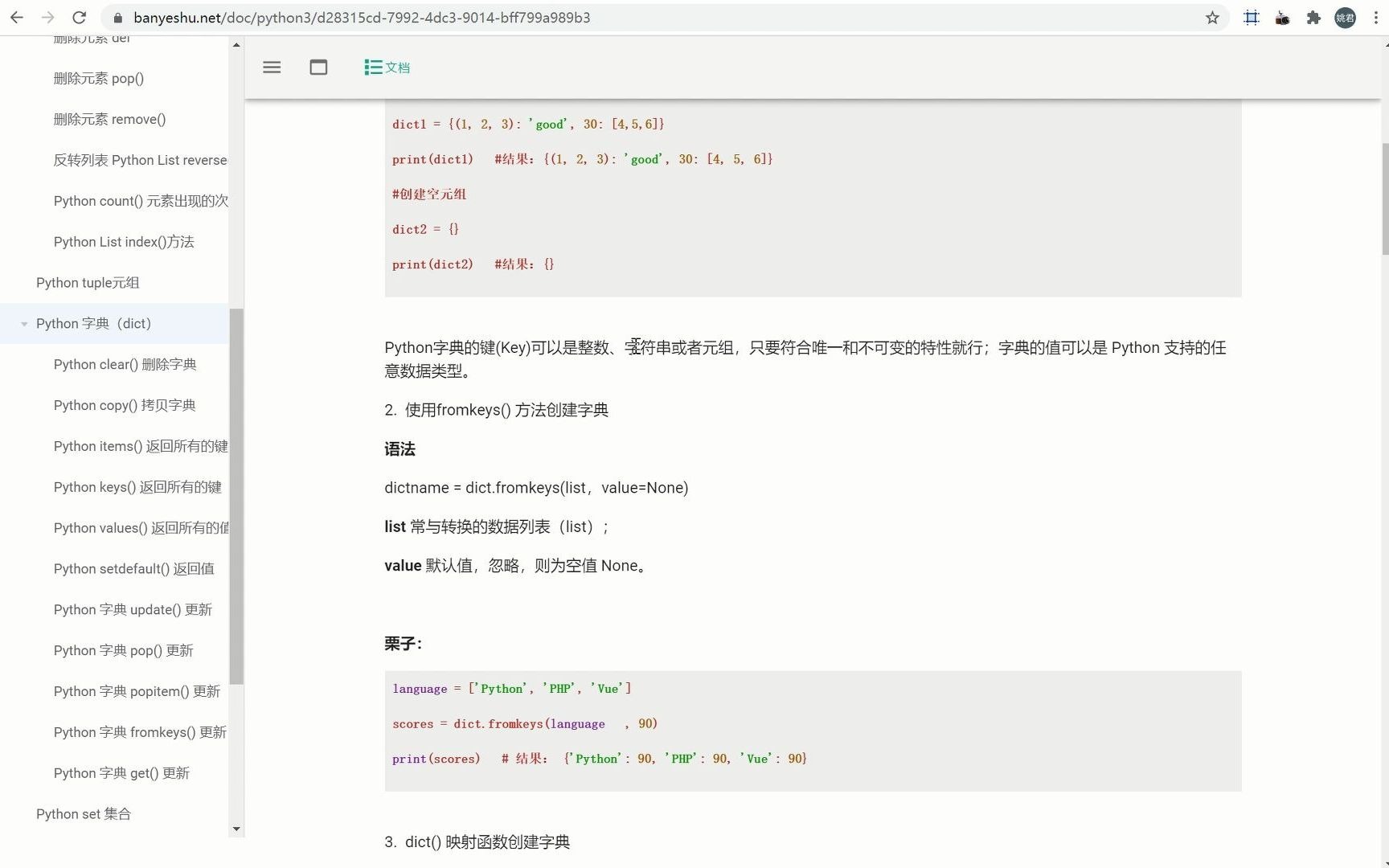
Task: Click the print(dict1) code line
Action: coord(583,159)
